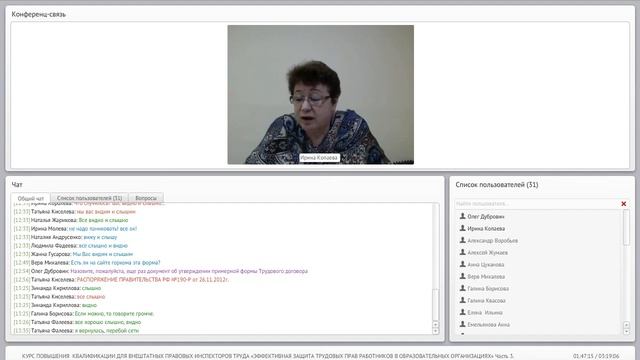Clear the user search with the red X
Viewport: 640px width, 360px height.
click(624, 204)
